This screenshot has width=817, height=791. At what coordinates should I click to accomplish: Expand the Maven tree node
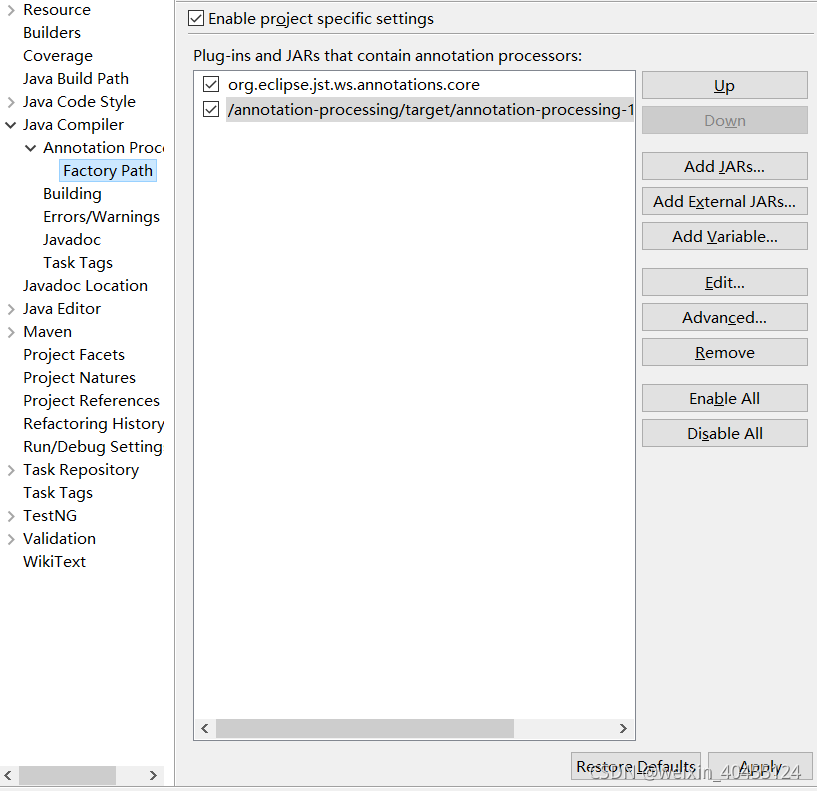click(x=9, y=331)
